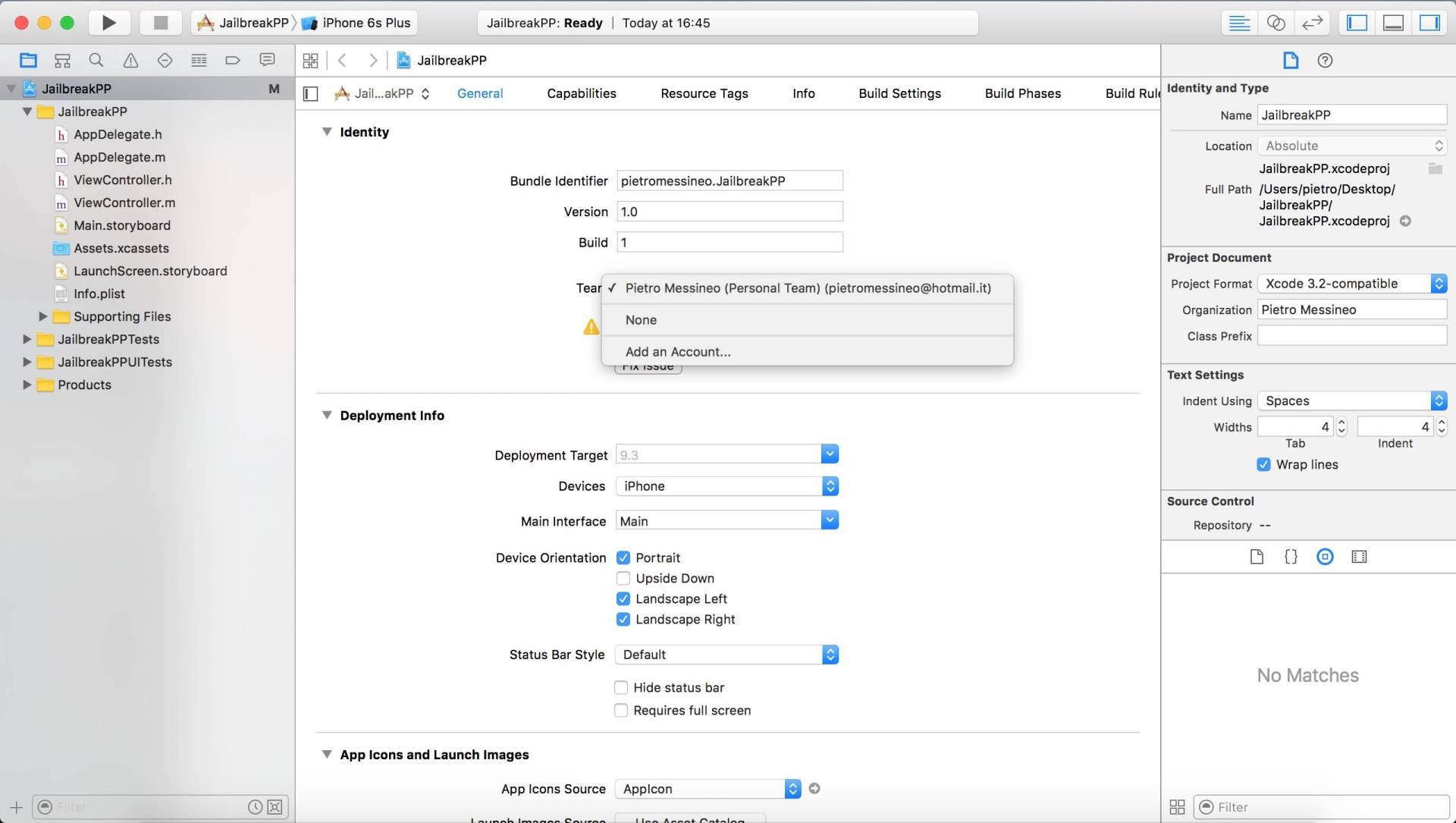The width and height of the screenshot is (1456, 823).
Task: Check Hide status bar
Action: pos(621,687)
